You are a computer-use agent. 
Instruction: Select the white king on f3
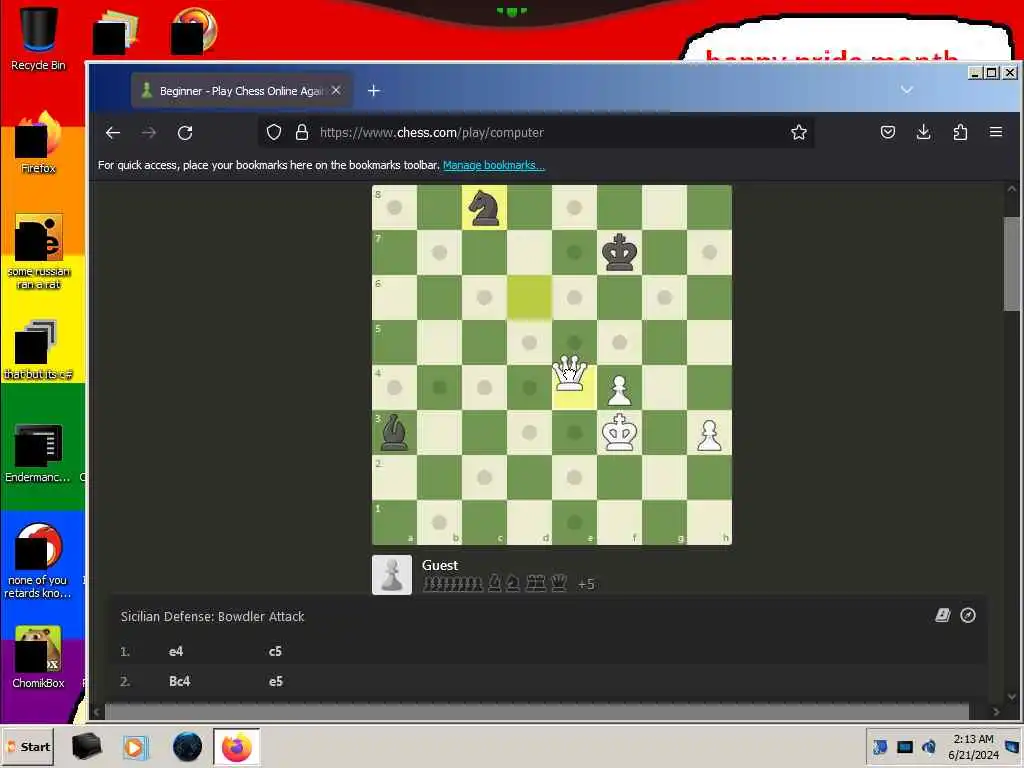coord(619,432)
